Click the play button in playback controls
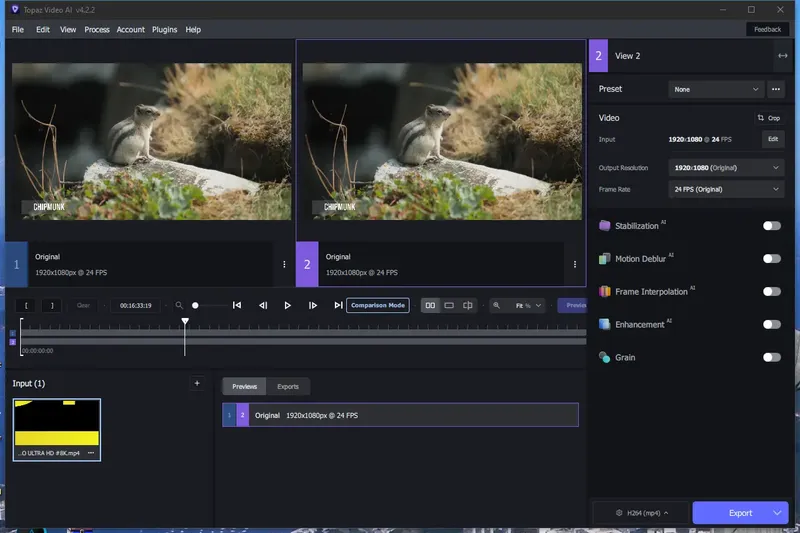This screenshot has height=533, width=800. (x=288, y=305)
